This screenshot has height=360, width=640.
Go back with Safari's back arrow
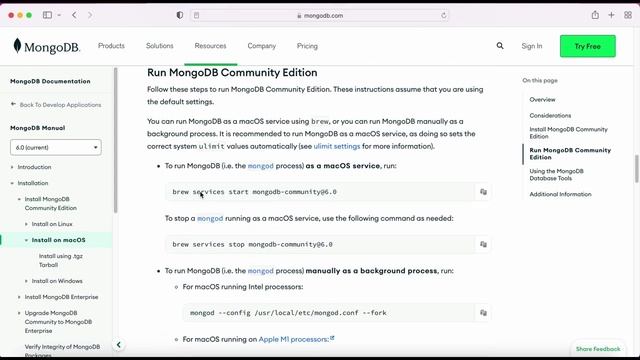74,15
